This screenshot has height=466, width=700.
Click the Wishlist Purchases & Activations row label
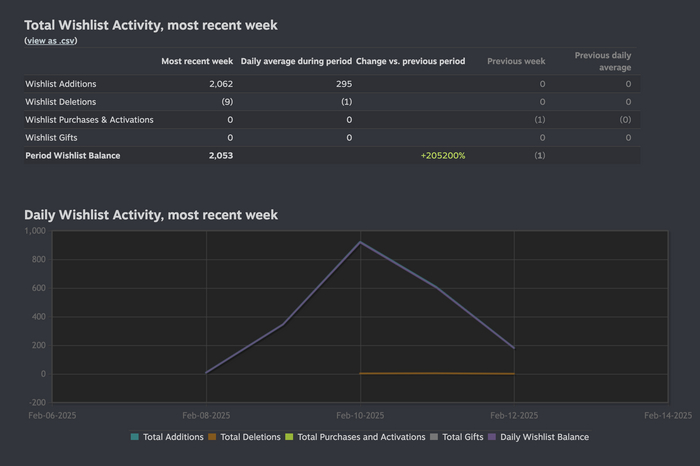tap(89, 120)
